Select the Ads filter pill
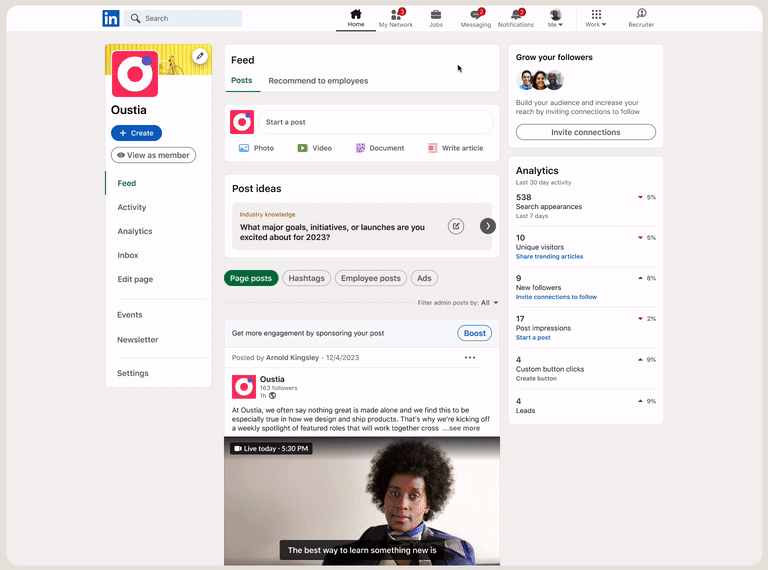 [x=424, y=278]
